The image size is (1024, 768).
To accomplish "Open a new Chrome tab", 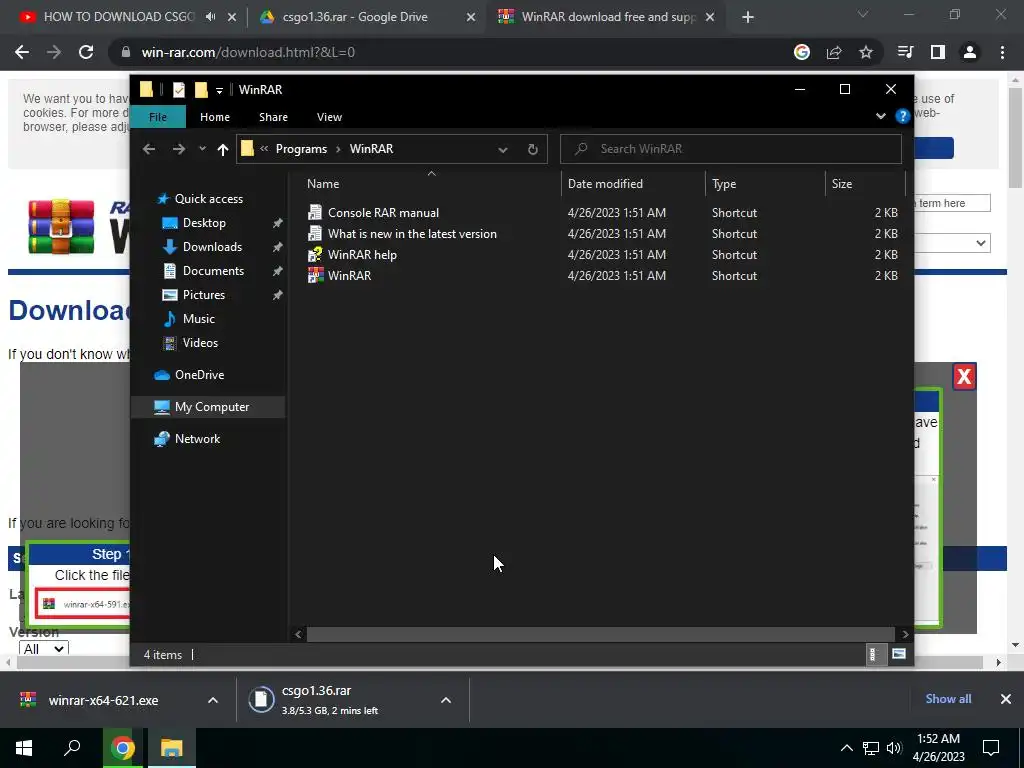I will [748, 17].
